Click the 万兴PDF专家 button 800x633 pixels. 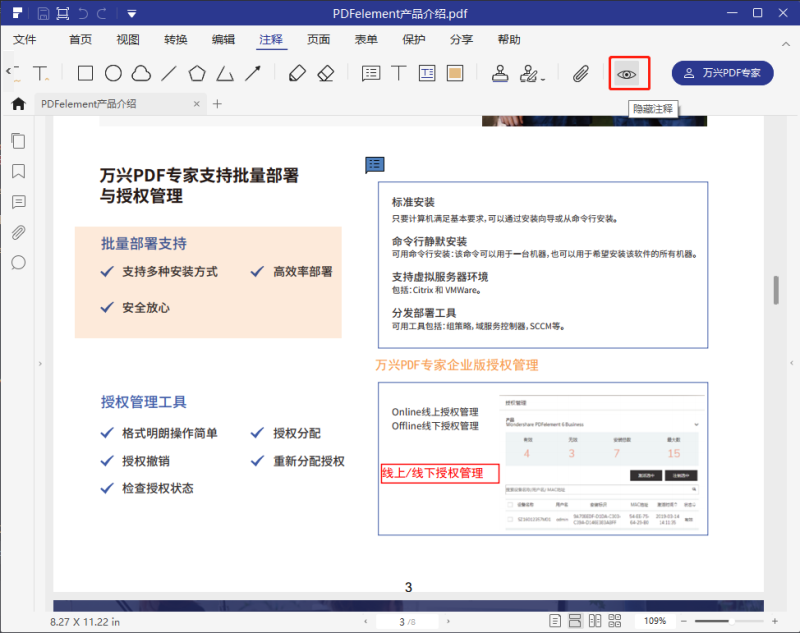click(x=722, y=73)
